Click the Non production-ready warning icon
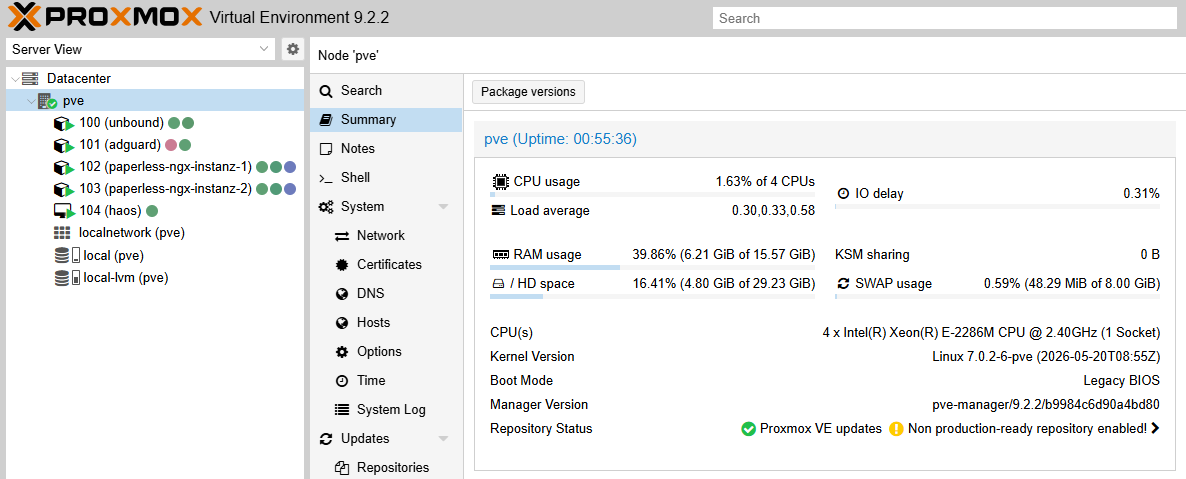The image size is (1186, 479). [896, 429]
